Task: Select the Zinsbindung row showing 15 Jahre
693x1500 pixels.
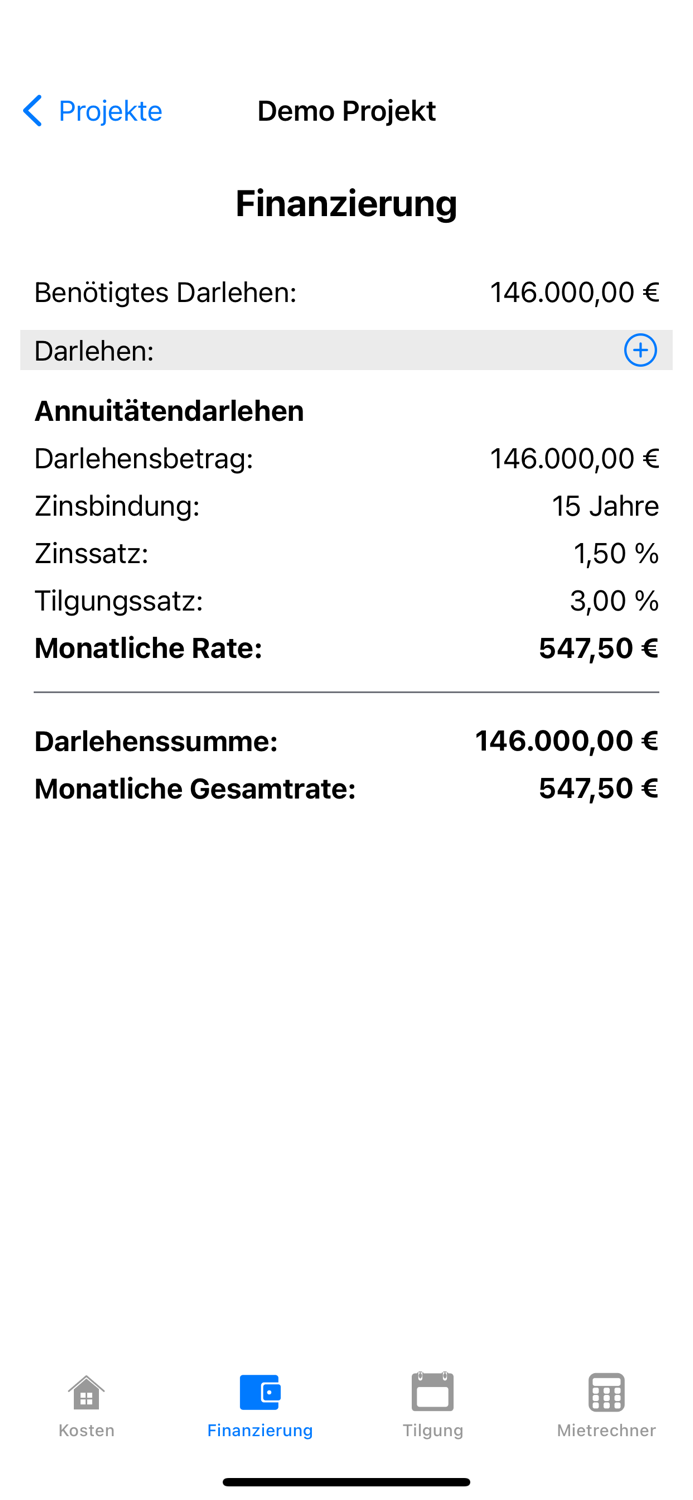Action: (346, 505)
